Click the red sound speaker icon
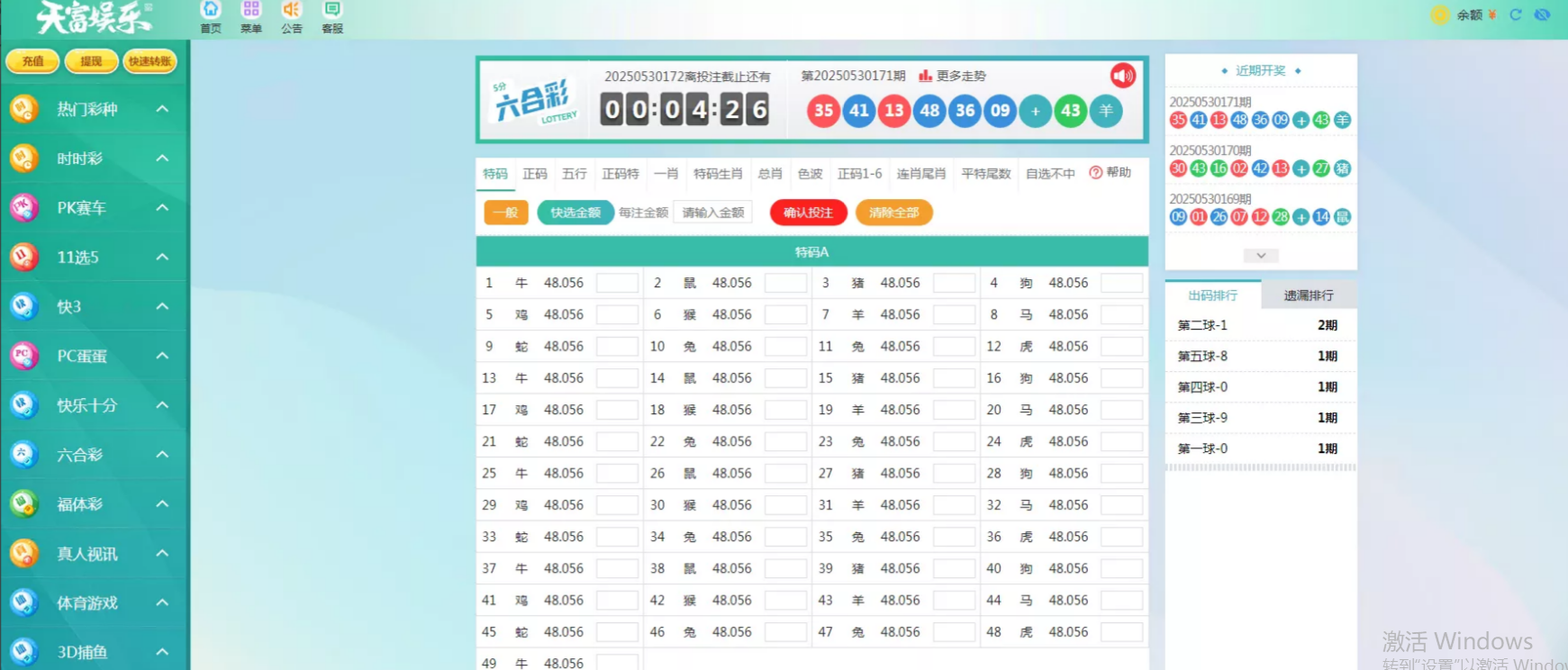This screenshot has width=1568, height=670. click(x=1122, y=76)
